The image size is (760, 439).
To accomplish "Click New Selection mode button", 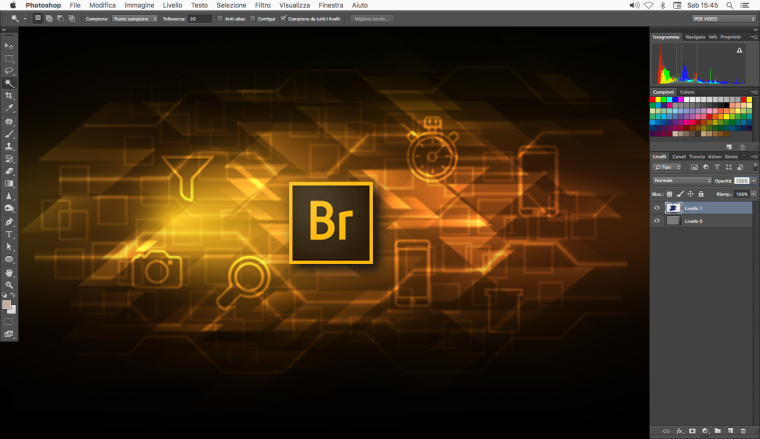I will tap(38, 18).
